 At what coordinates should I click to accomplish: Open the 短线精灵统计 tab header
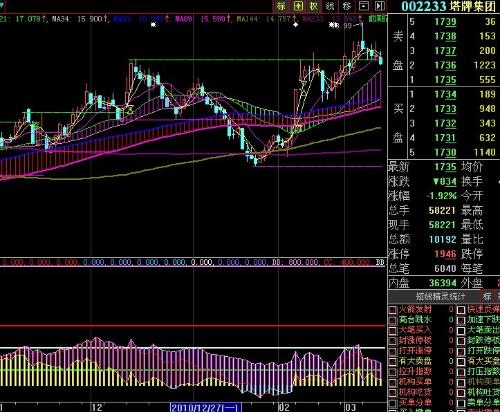coord(440,296)
